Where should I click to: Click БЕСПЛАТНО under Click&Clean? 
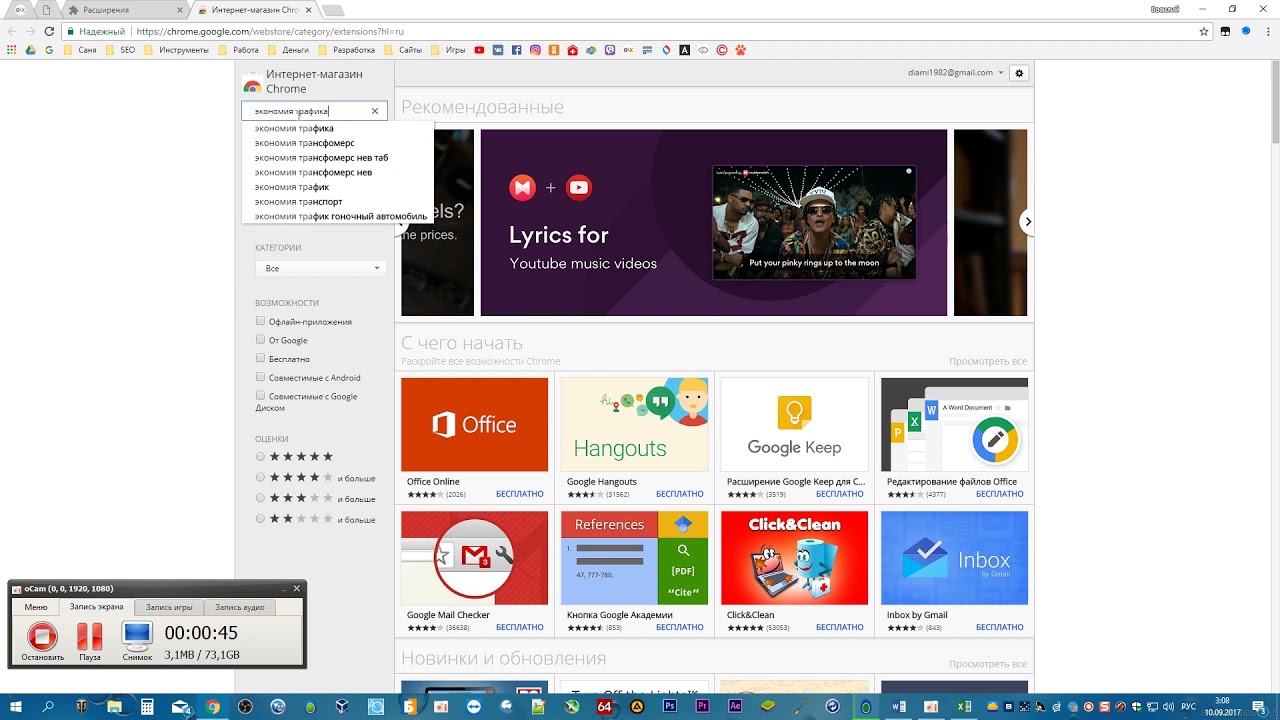coord(840,628)
